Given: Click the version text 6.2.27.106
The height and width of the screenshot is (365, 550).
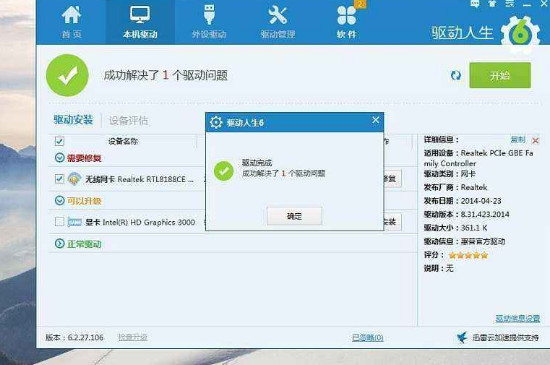Looking at the screenshot, I should pyautogui.click(x=74, y=338).
